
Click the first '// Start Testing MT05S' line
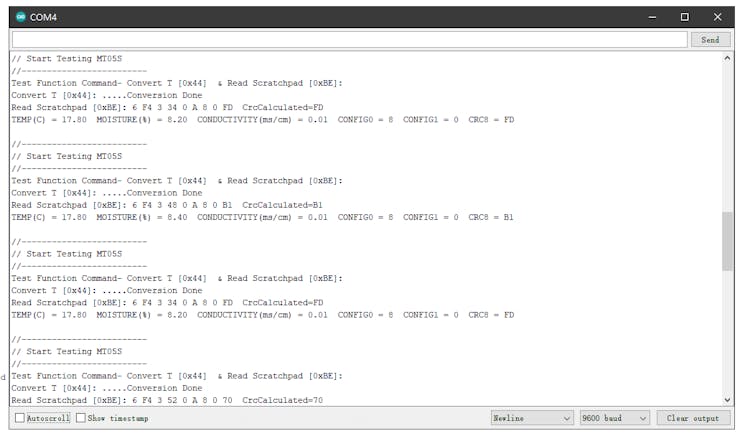point(67,59)
